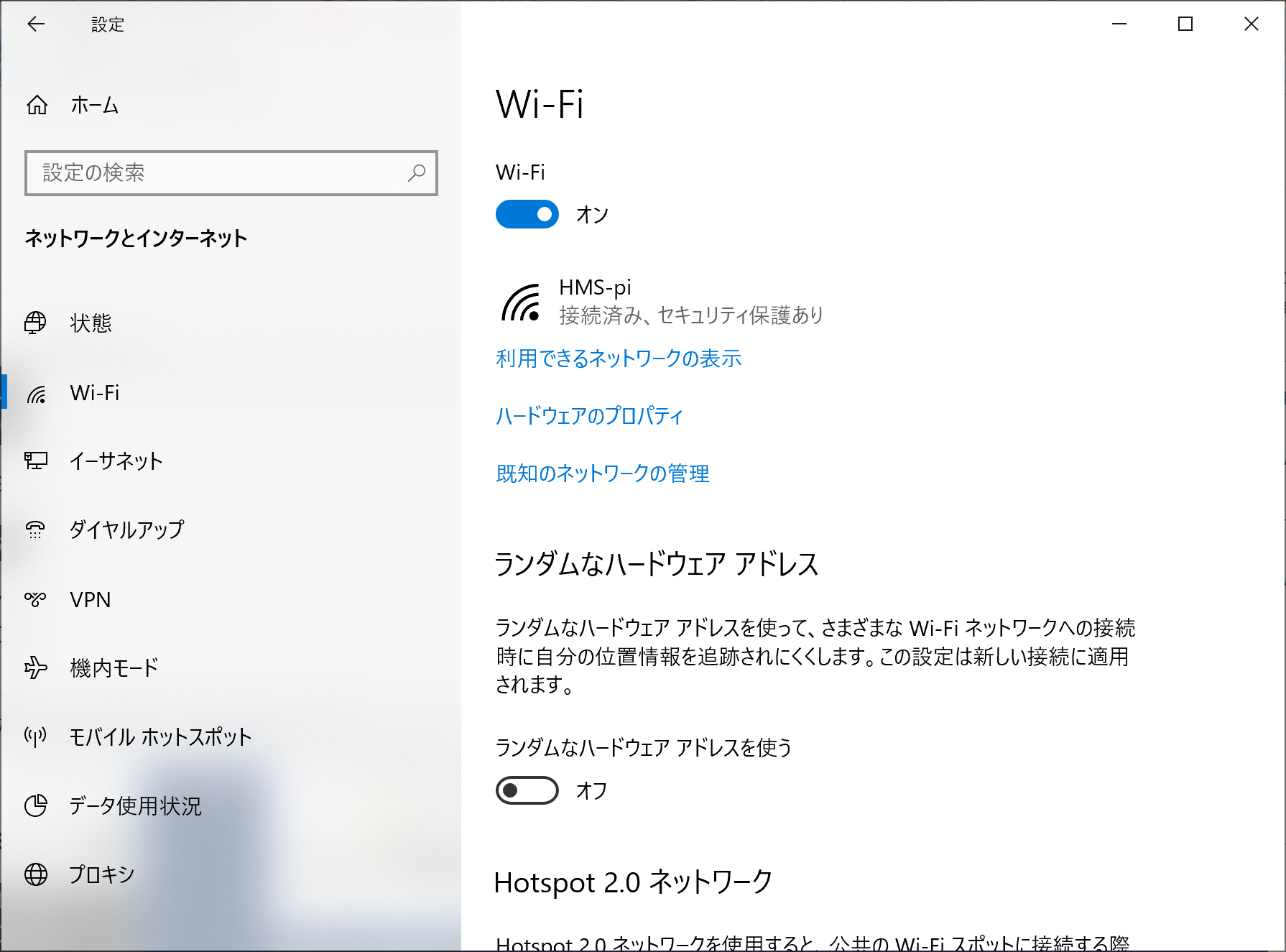The height and width of the screenshot is (952, 1286).
Task: Click the back arrow at top left
Action: click(x=36, y=24)
